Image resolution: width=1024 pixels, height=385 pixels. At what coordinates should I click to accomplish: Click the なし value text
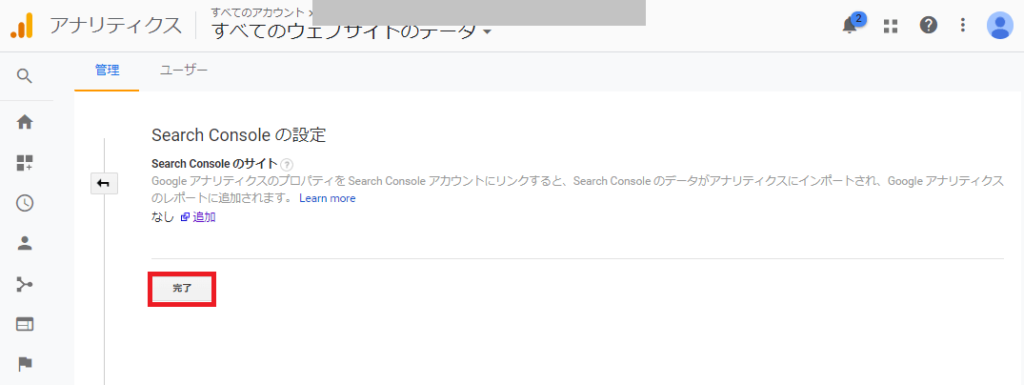(x=163, y=217)
